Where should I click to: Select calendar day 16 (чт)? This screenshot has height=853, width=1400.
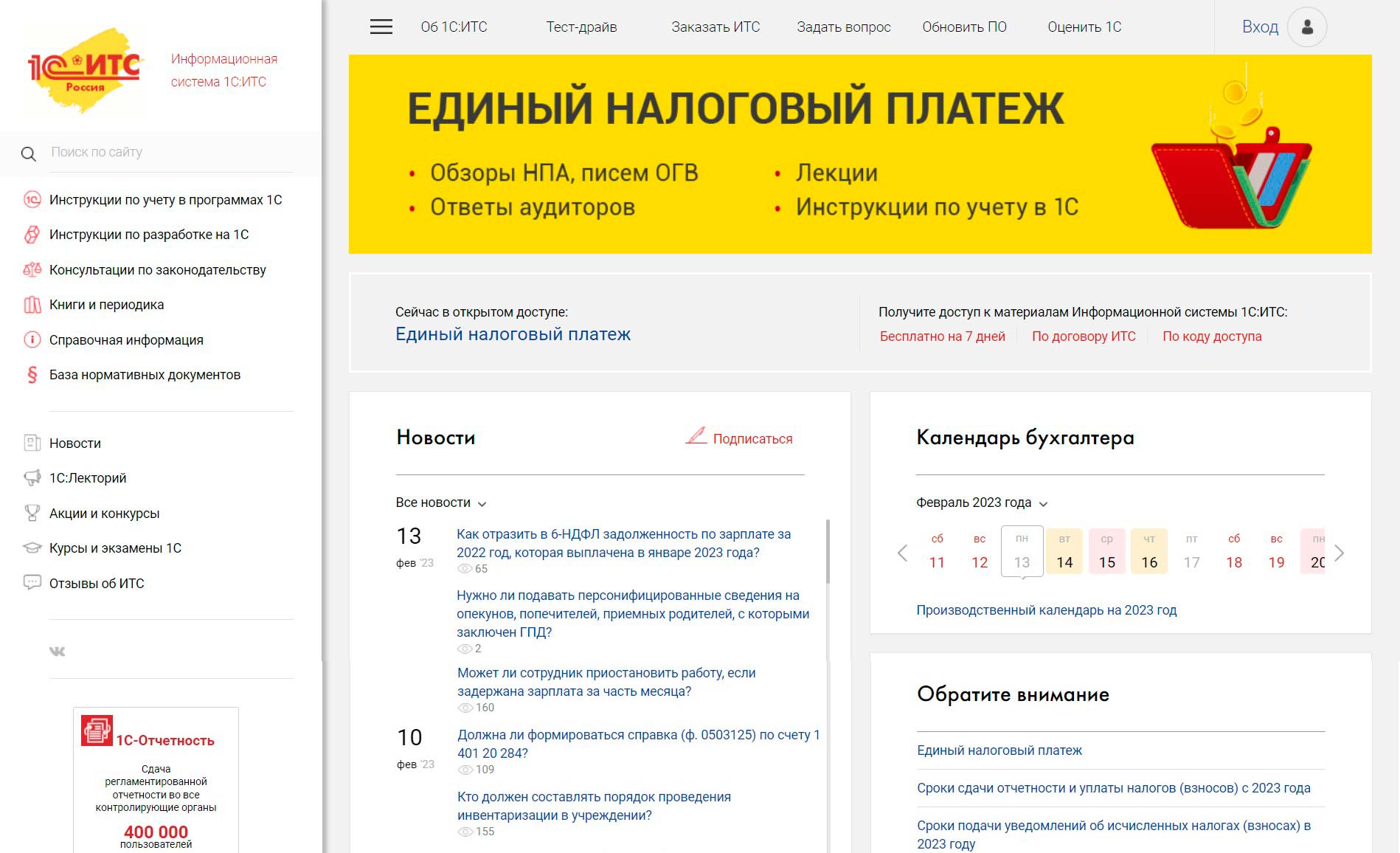(x=1149, y=551)
